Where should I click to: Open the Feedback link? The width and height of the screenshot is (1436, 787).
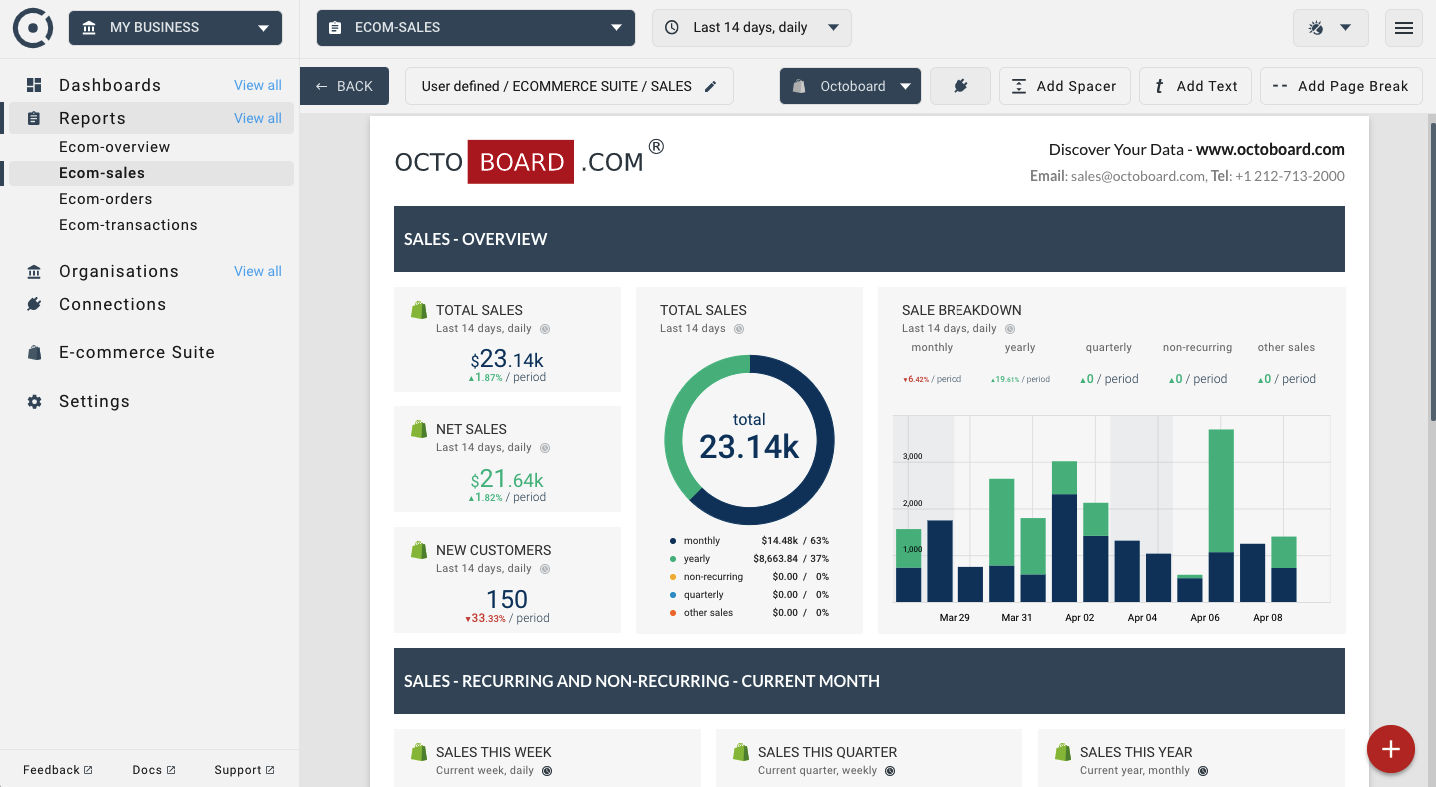tap(58, 770)
